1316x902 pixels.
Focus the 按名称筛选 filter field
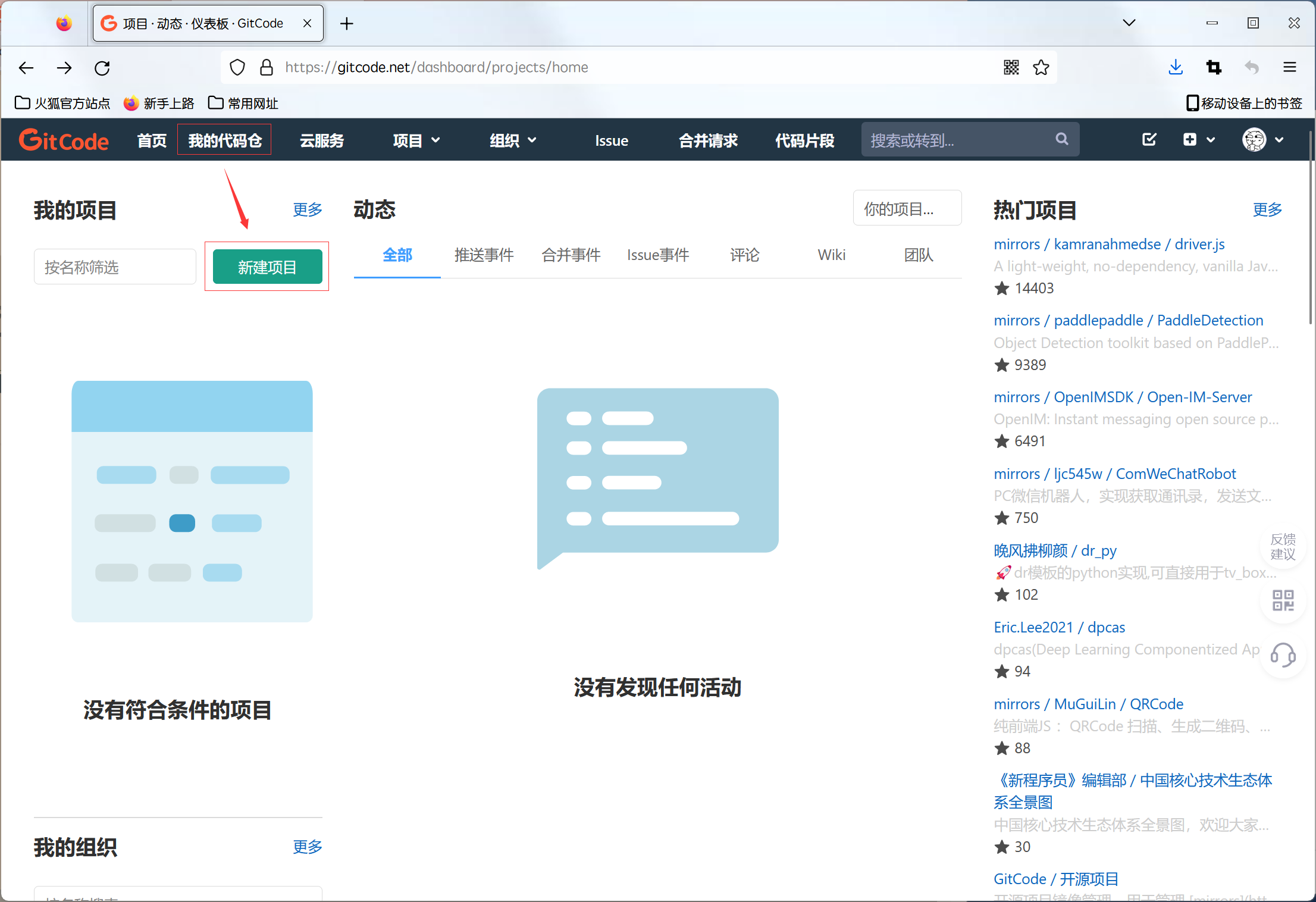click(x=115, y=267)
